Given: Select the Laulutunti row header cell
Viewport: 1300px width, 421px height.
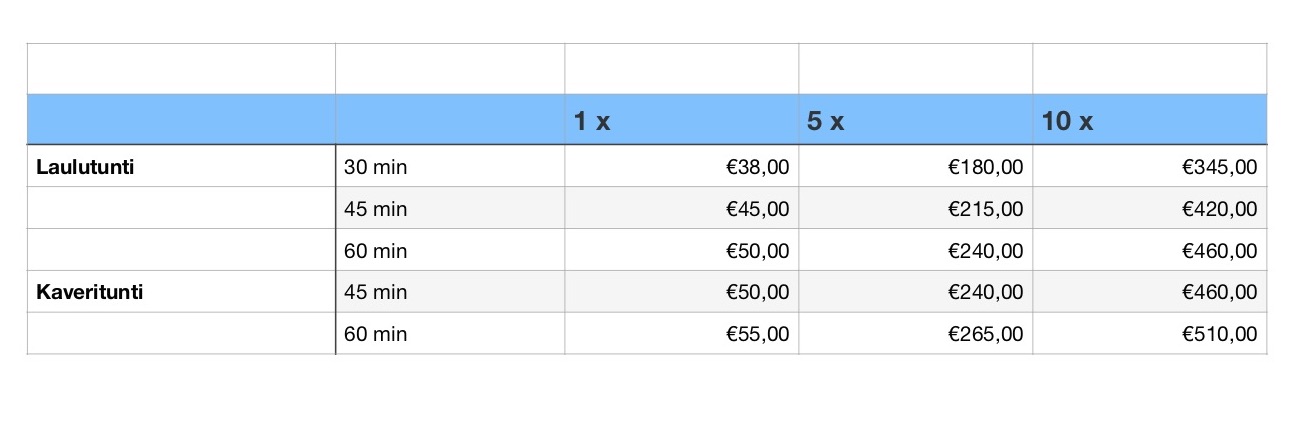Looking at the screenshot, I should coord(181,166).
